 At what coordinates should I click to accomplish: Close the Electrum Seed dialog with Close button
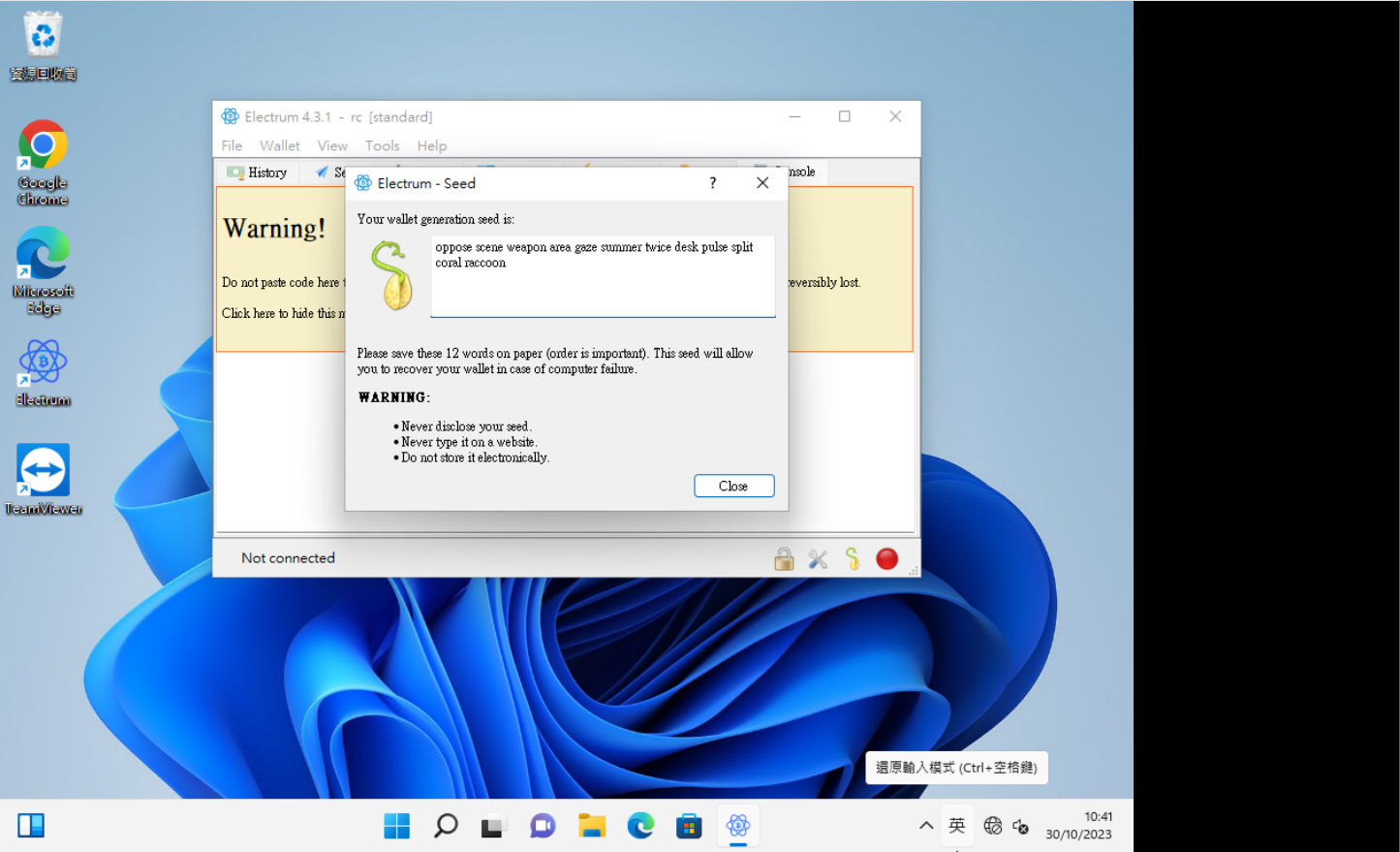pos(733,486)
